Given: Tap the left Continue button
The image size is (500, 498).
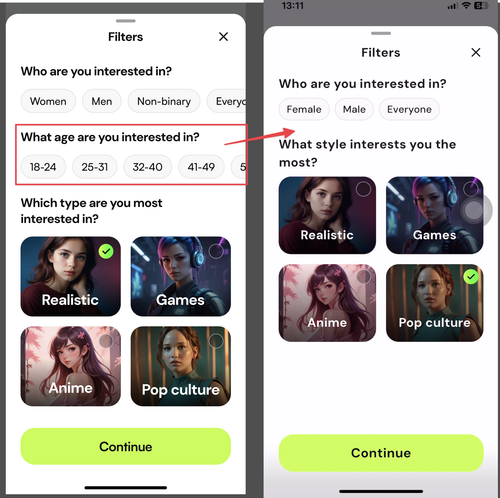Looking at the screenshot, I should pos(126,446).
